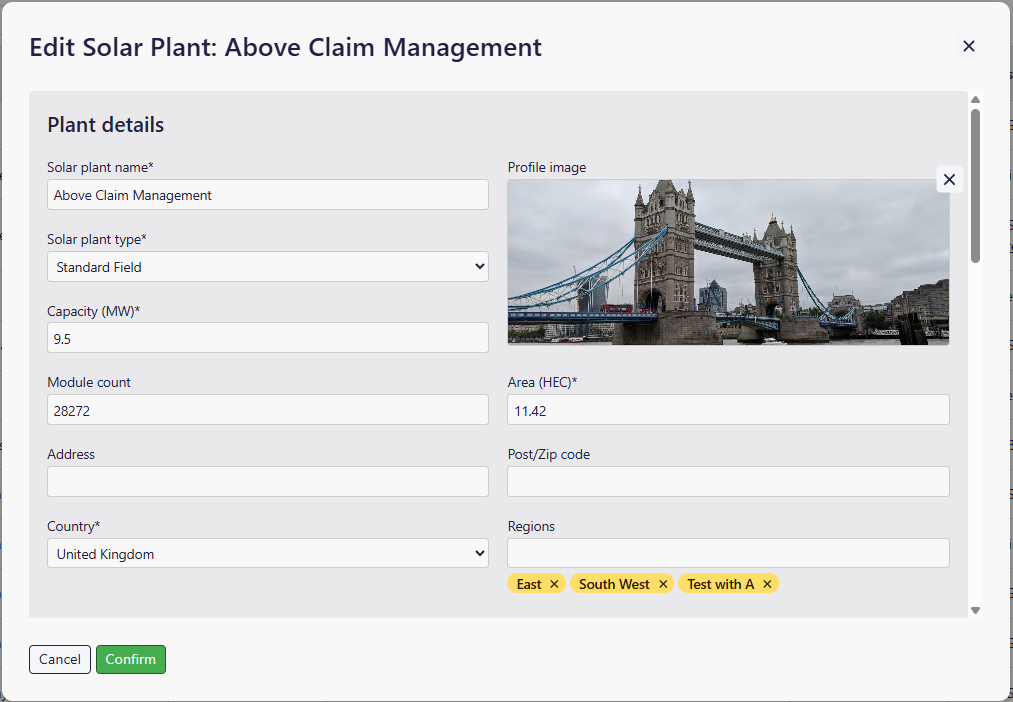
Task: Open the Solar plant type dropdown
Action: (x=268, y=267)
